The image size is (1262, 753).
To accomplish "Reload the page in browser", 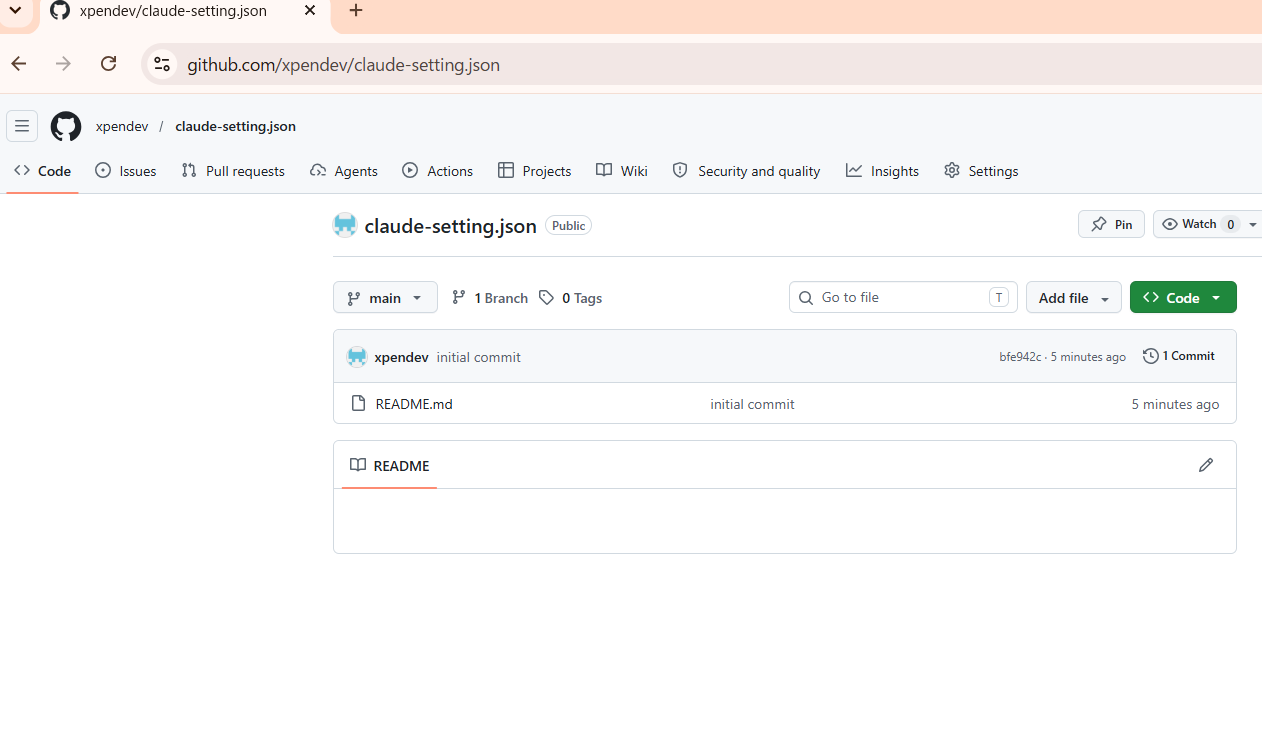I will 108,64.
